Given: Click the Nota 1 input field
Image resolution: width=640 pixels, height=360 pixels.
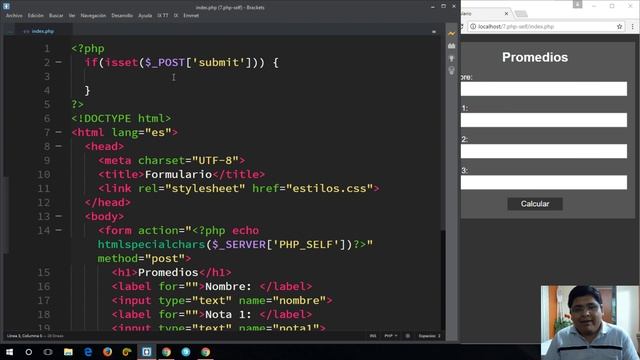Looking at the screenshot, I should click(x=544, y=120).
